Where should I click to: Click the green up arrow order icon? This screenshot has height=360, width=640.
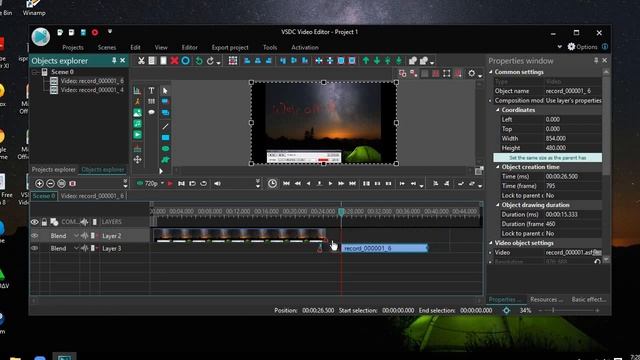point(366,61)
